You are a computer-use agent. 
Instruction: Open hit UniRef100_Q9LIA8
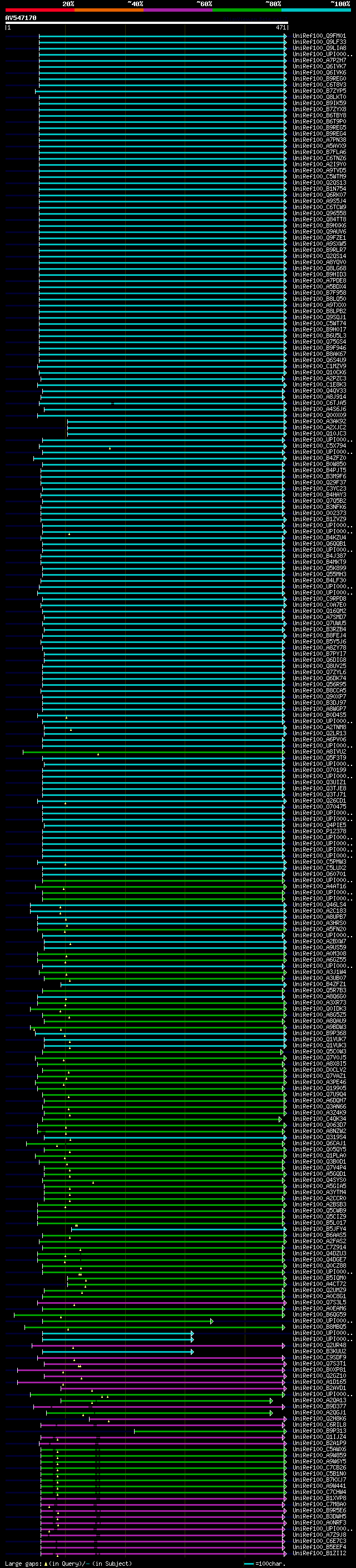click(x=319, y=48)
